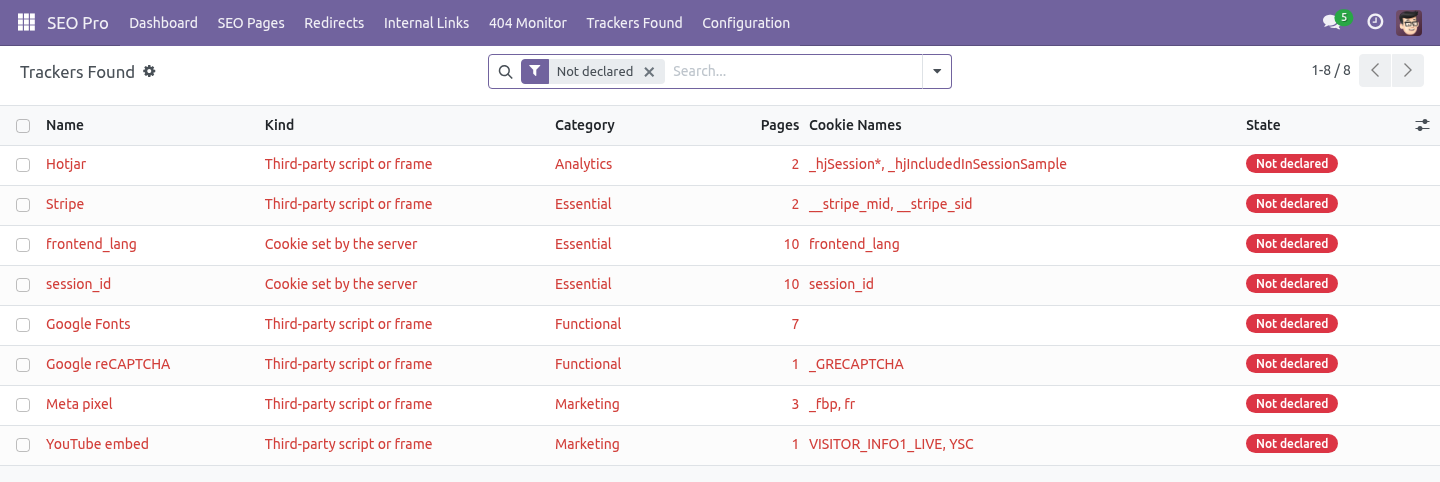Select the Meta pixel row checkbox
The width and height of the screenshot is (1440, 482).
click(23, 404)
